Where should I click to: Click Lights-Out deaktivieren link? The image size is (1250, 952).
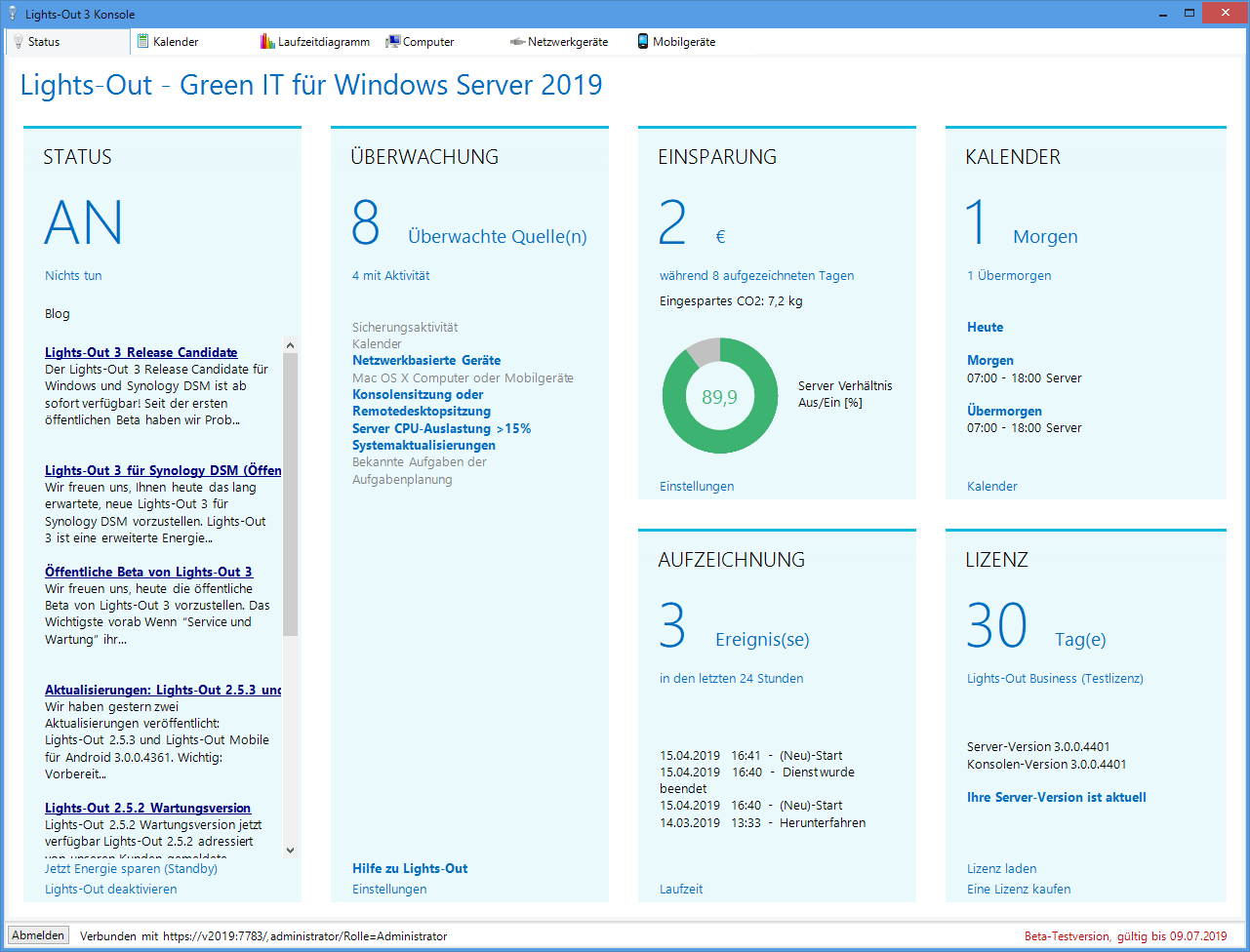click(x=111, y=889)
